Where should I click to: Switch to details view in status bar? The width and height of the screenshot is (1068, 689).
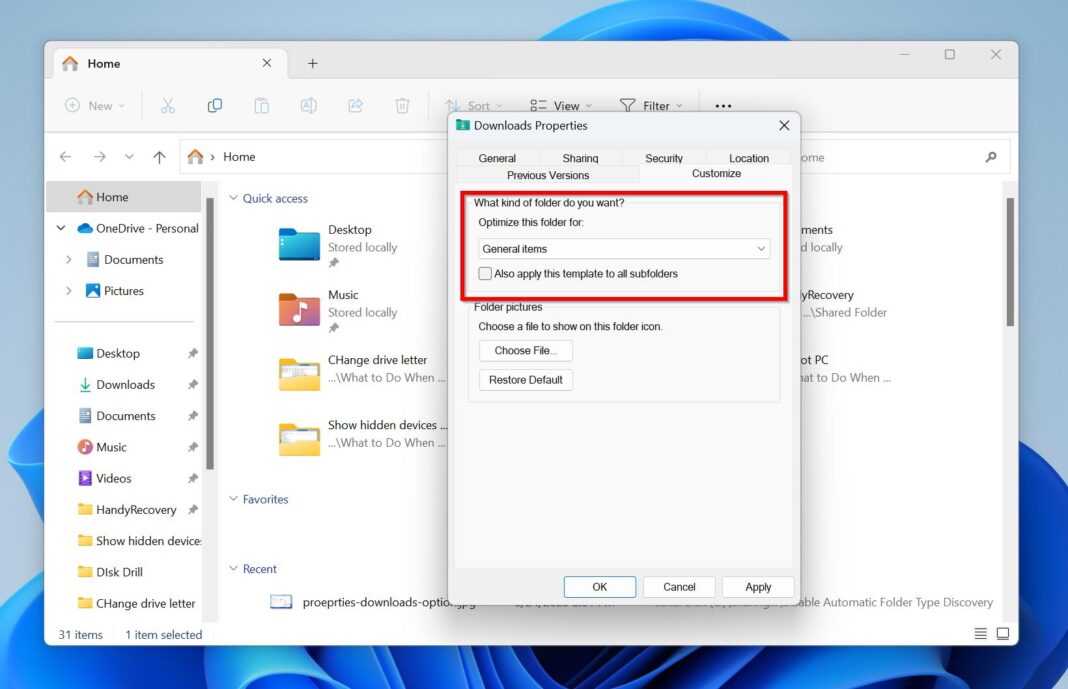980,633
